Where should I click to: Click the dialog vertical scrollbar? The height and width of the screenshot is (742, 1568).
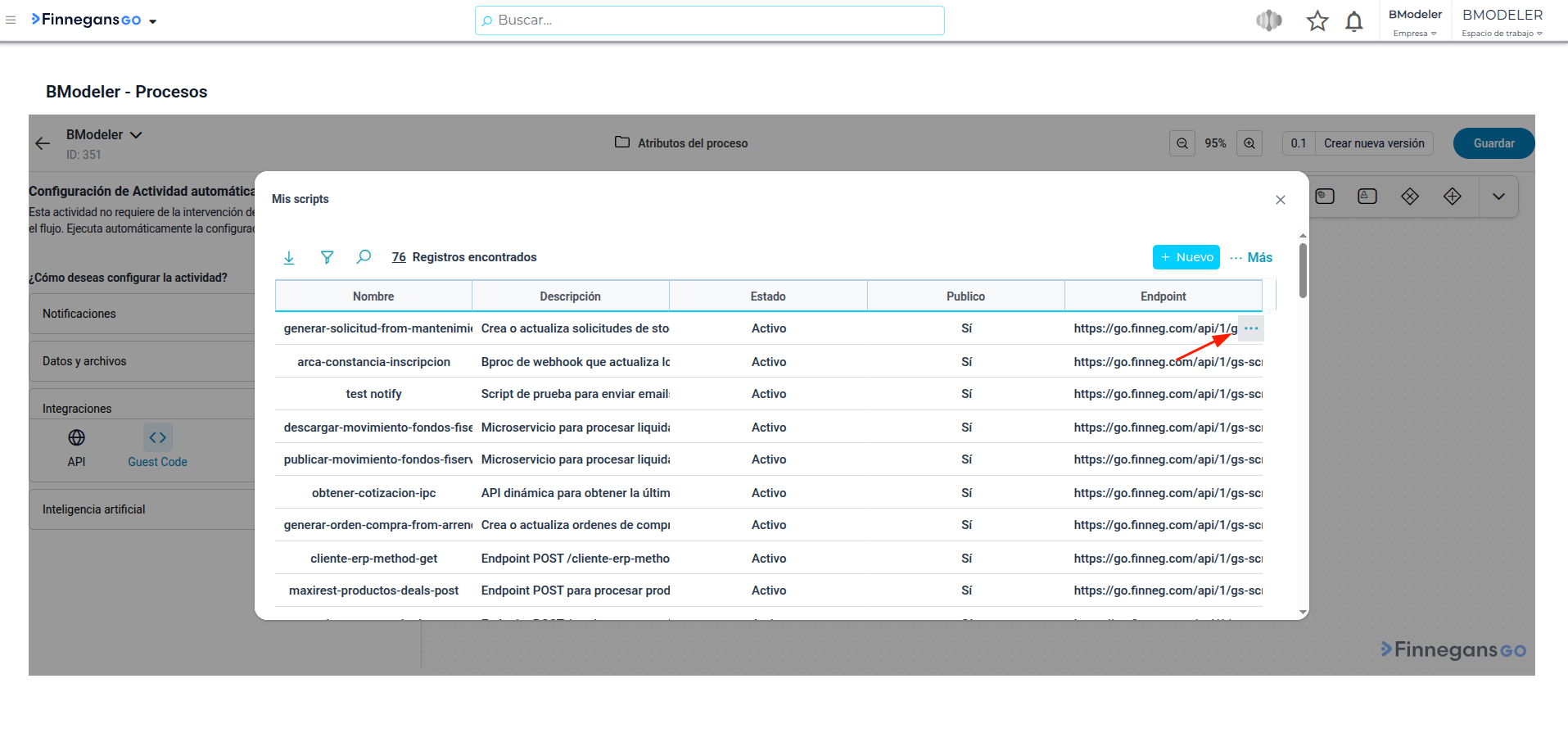click(1303, 270)
